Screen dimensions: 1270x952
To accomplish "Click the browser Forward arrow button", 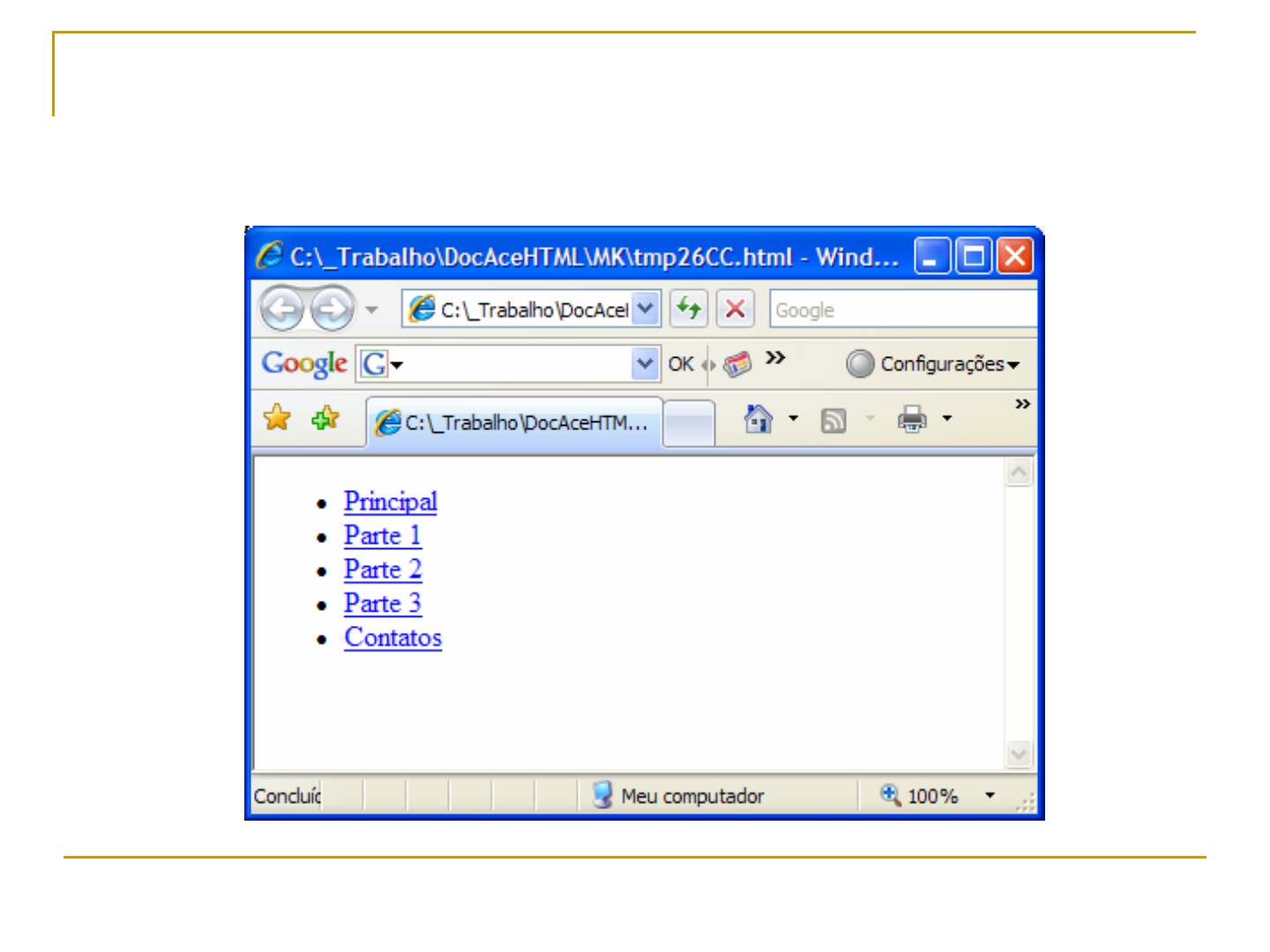I will point(332,309).
